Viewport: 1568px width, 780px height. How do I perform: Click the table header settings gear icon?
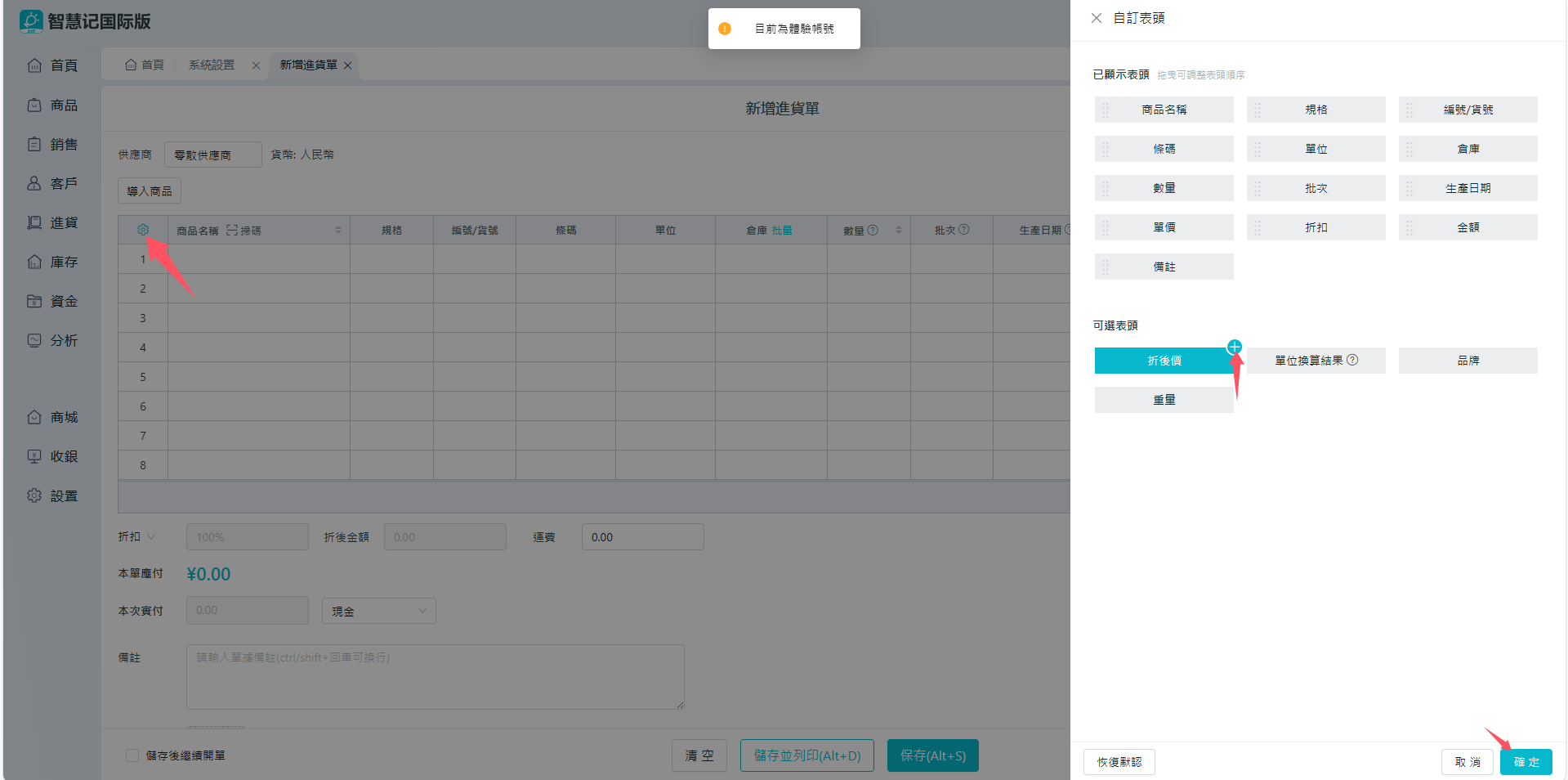[143, 230]
